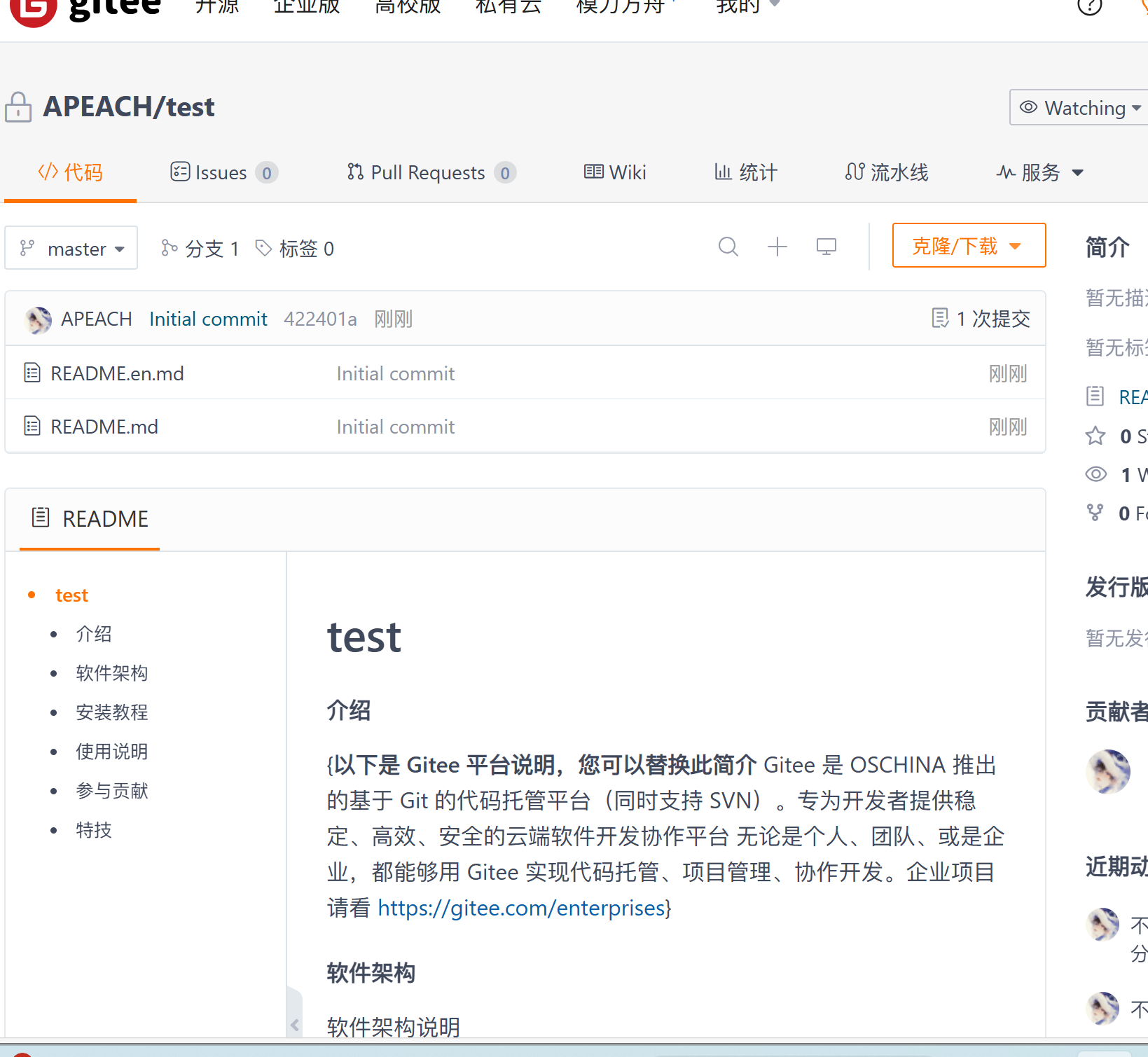Select test in README outline

[x=71, y=595]
